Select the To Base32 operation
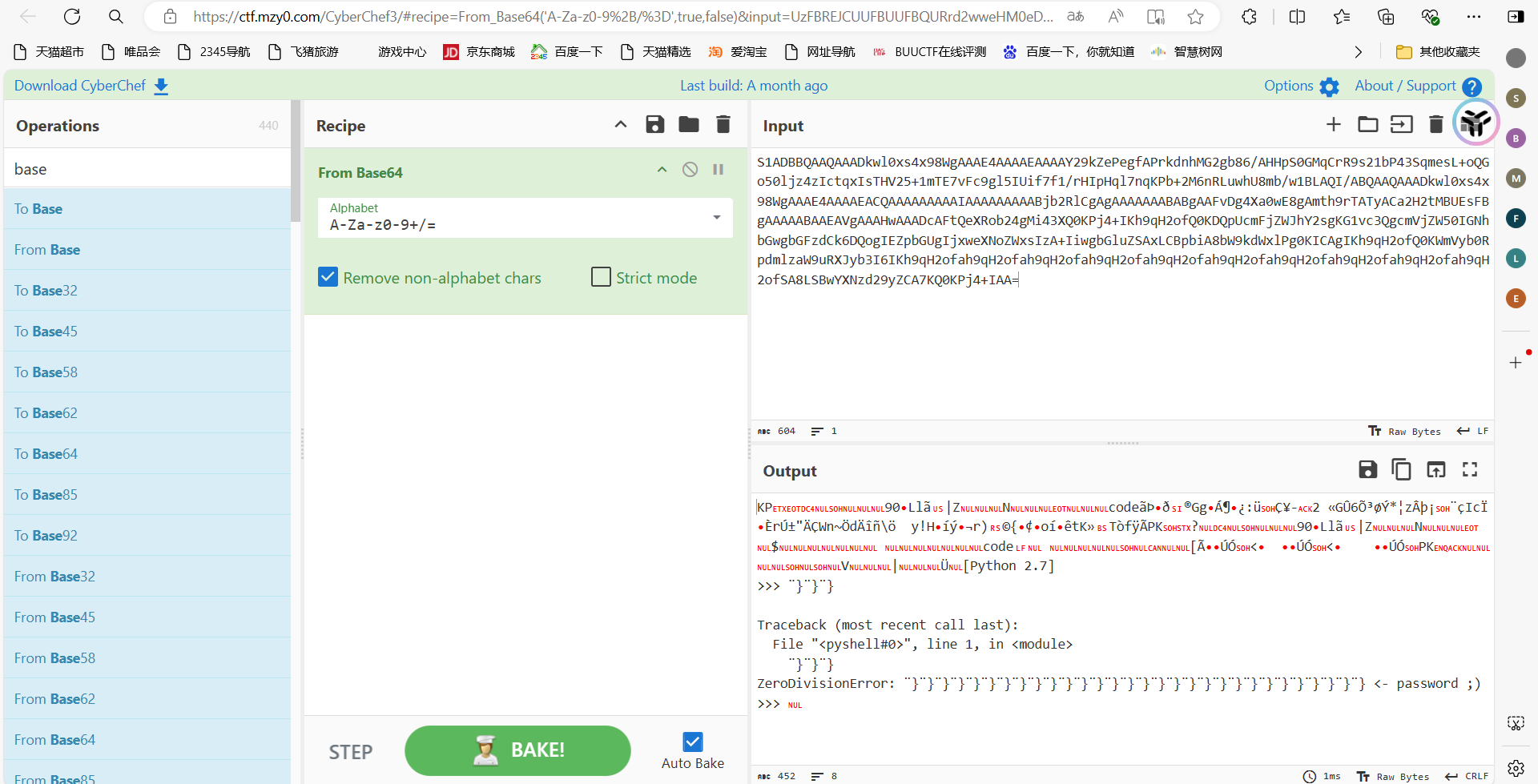 pos(147,291)
